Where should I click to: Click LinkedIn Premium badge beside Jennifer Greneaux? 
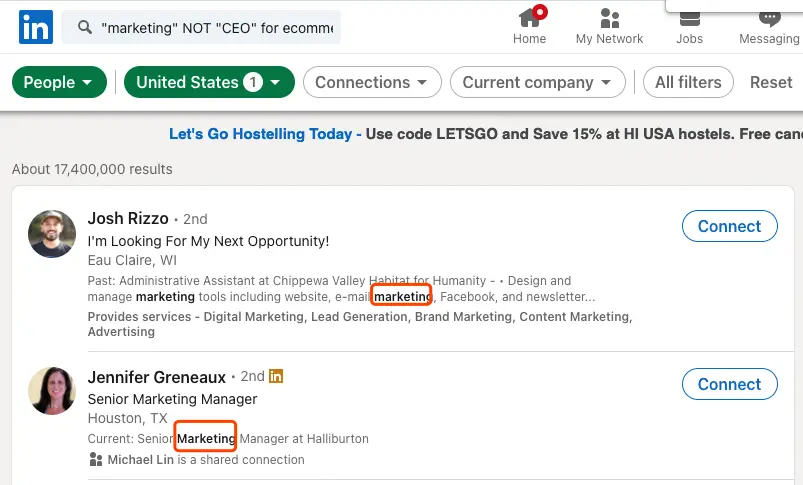[x=276, y=376]
